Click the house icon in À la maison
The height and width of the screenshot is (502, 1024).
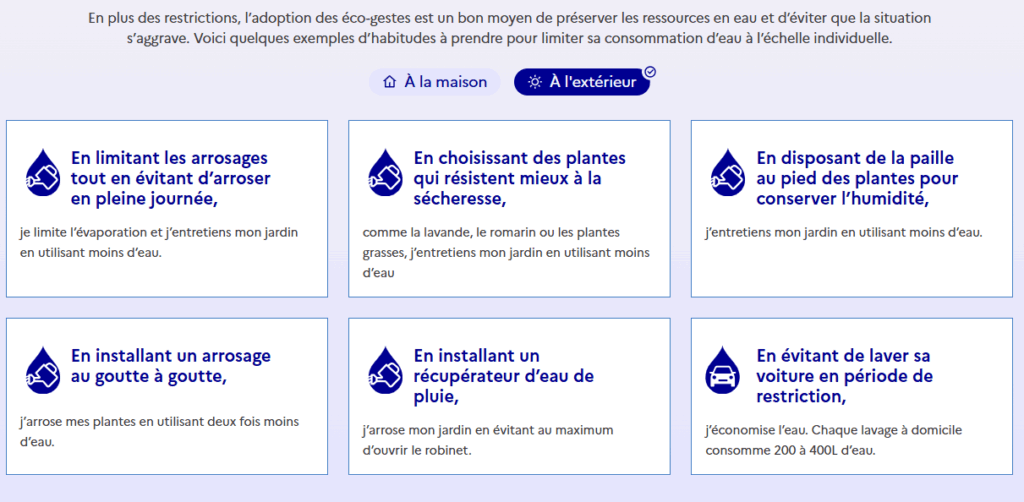[x=390, y=83]
